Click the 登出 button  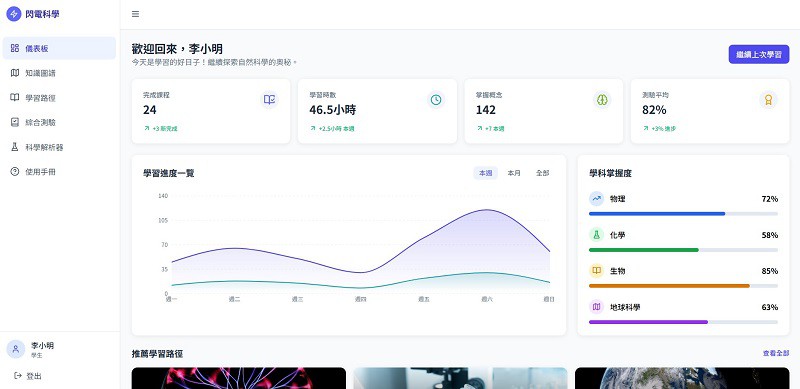[x=28, y=376]
